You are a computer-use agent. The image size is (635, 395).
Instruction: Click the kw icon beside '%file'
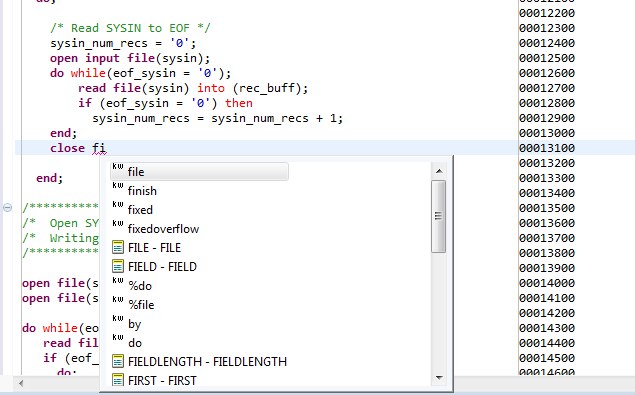click(x=118, y=299)
